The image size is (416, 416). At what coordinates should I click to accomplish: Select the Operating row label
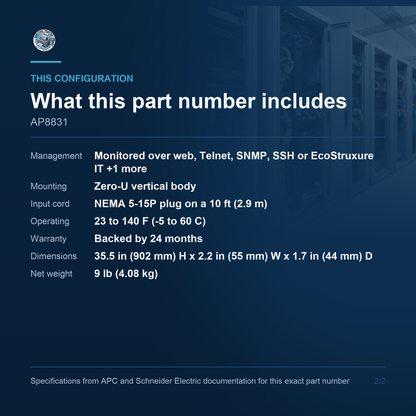50,221
